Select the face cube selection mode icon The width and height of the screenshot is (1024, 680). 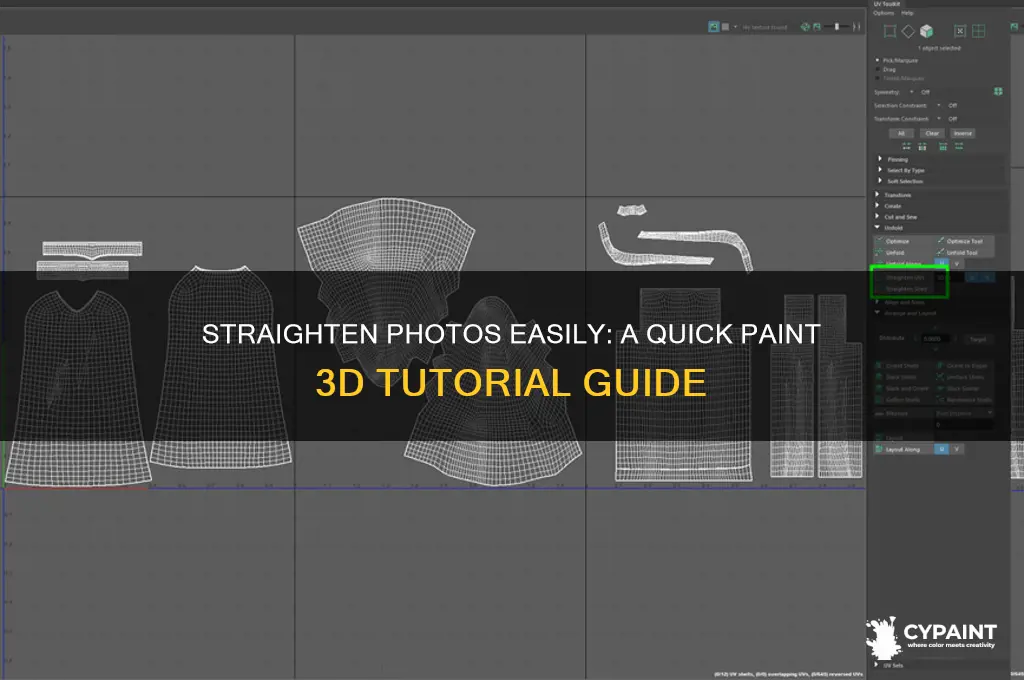click(926, 31)
